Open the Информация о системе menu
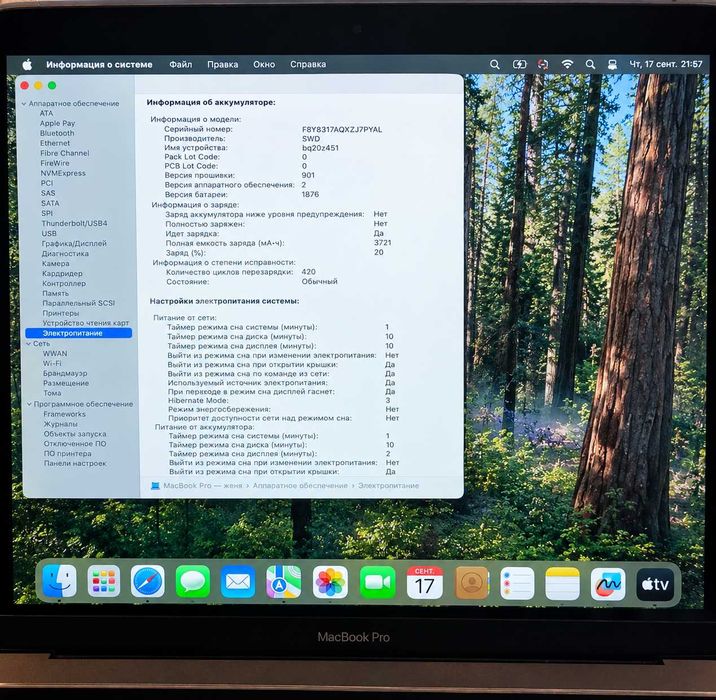This screenshot has width=716, height=700. 99,64
